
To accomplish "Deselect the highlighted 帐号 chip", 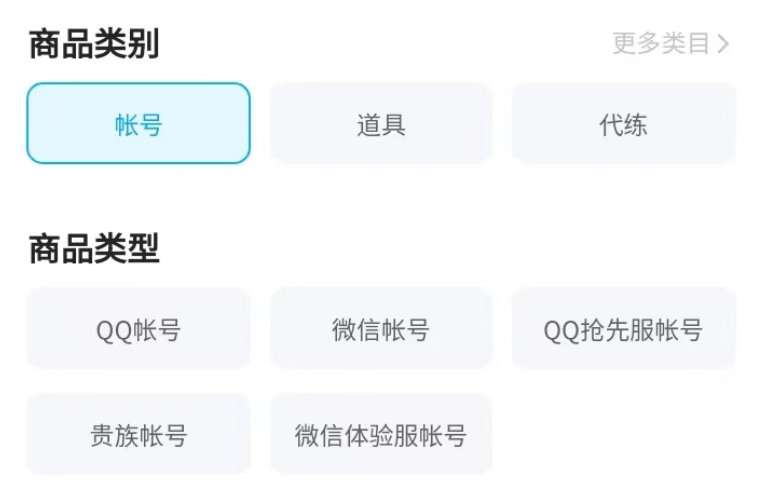I will 138,124.
